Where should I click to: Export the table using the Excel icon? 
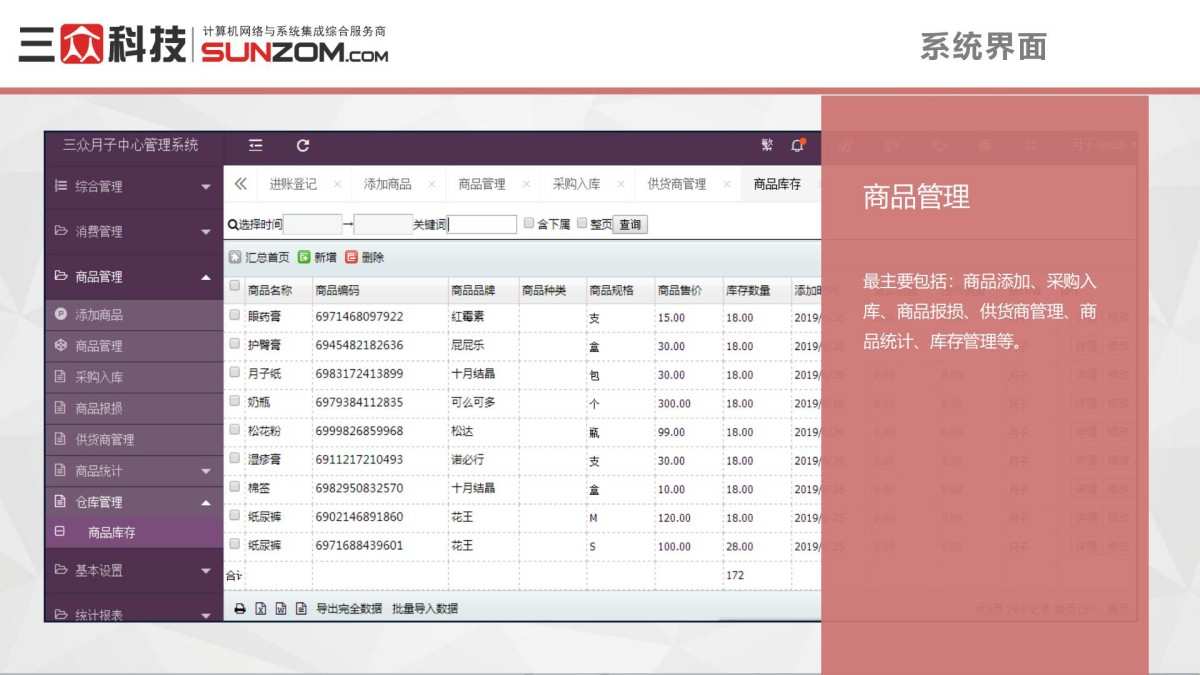[x=262, y=608]
